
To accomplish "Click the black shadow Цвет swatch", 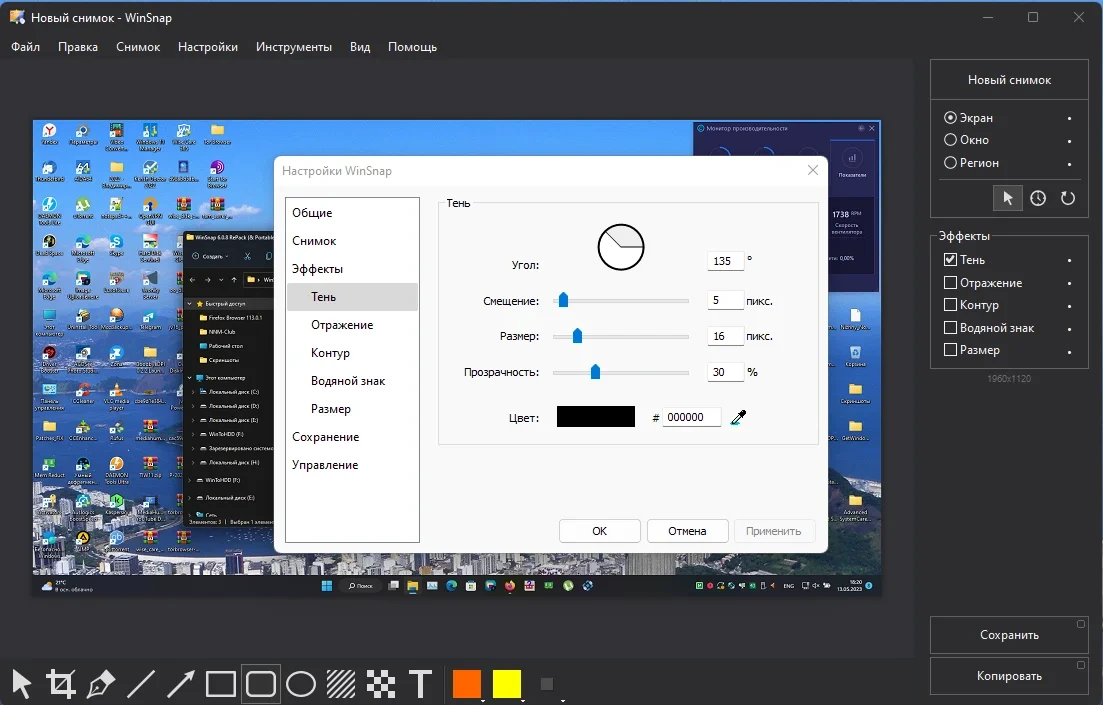I will click(596, 417).
